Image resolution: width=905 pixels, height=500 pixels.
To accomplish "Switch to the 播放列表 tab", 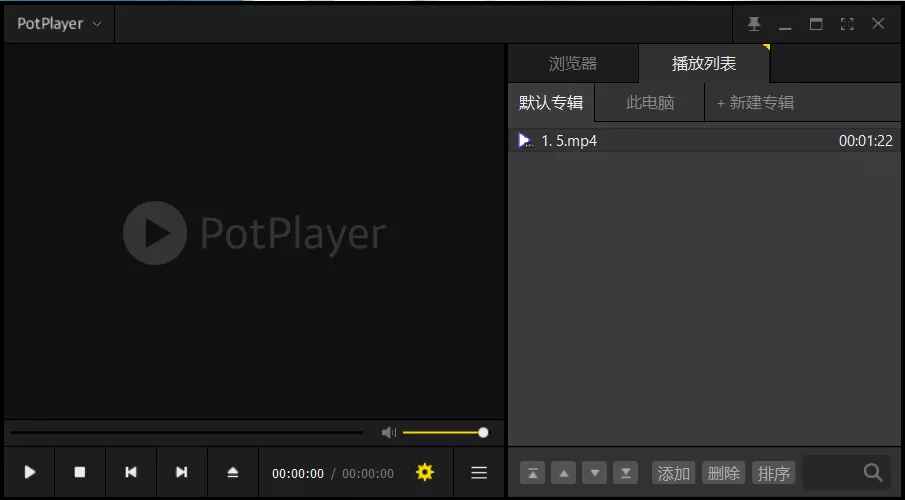I will (704, 64).
